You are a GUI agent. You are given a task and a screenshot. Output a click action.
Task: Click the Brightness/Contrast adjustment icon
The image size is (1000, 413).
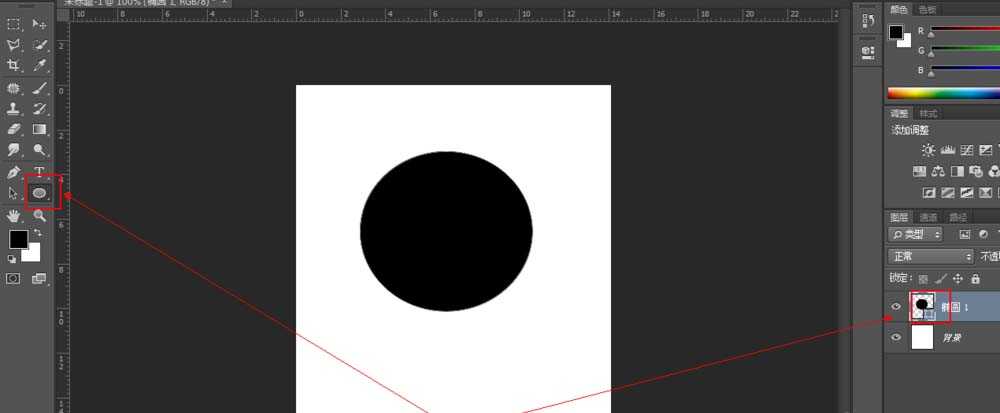pos(929,150)
